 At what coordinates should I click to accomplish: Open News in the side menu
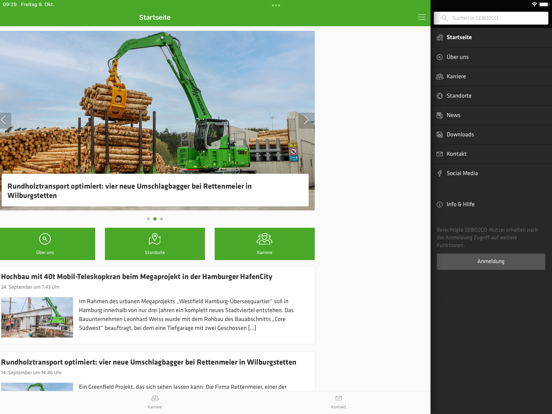tap(491, 115)
